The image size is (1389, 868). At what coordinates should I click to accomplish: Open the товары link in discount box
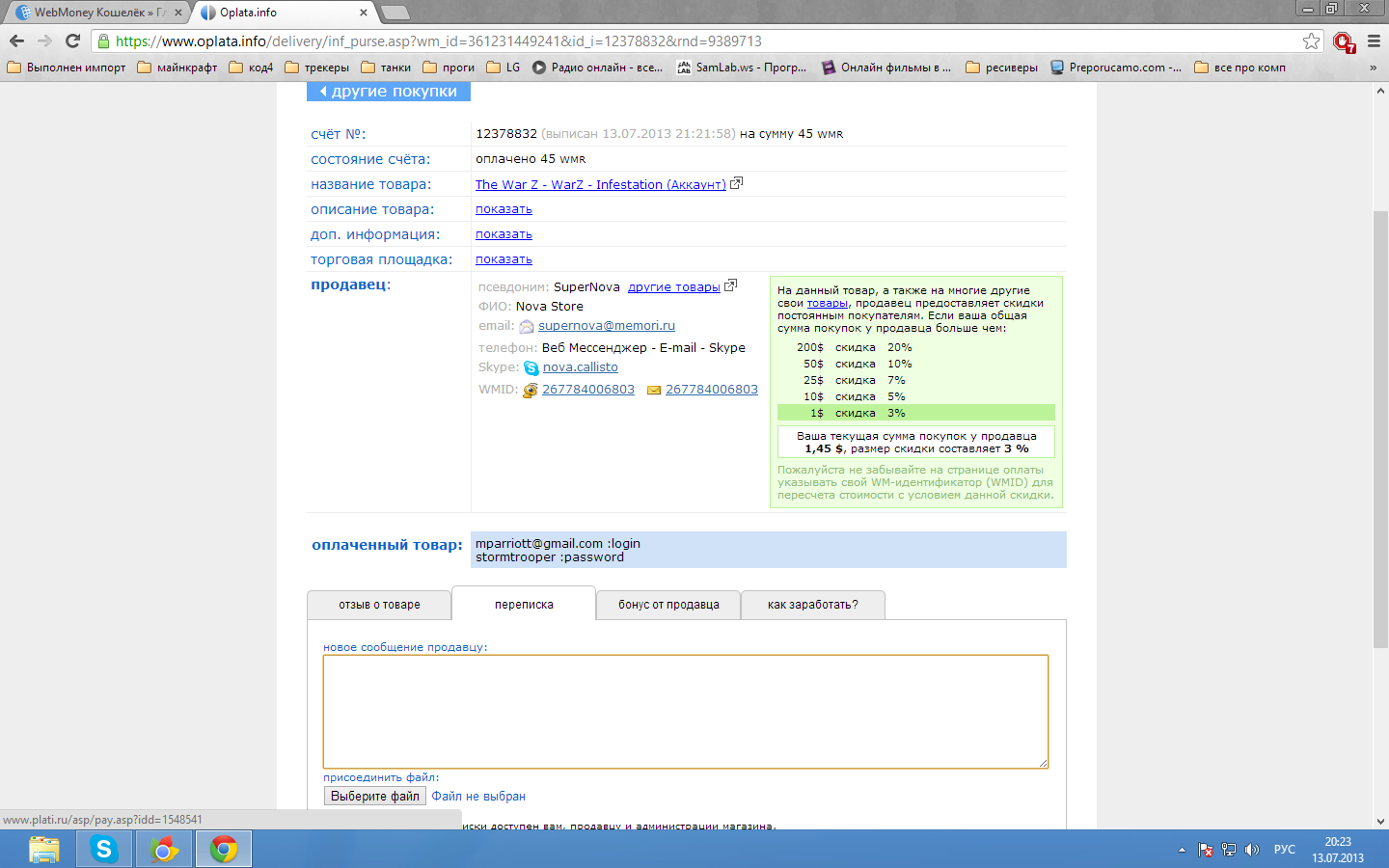[x=828, y=303]
